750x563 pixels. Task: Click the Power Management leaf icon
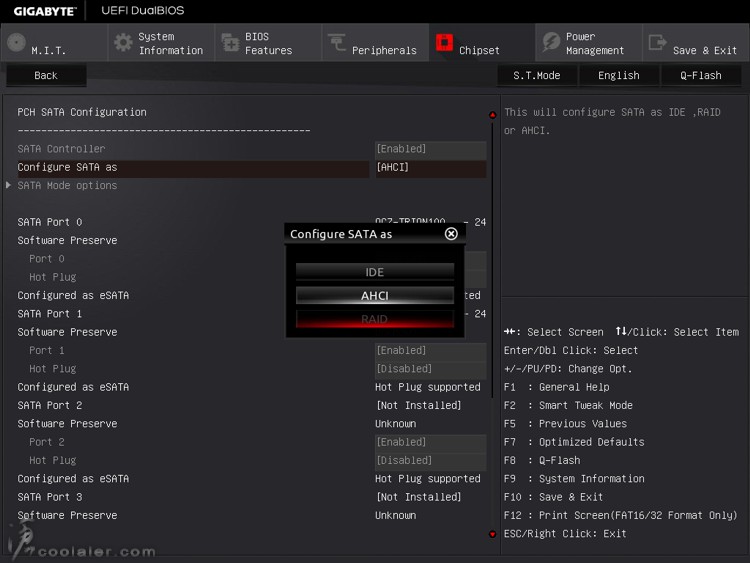click(x=551, y=43)
